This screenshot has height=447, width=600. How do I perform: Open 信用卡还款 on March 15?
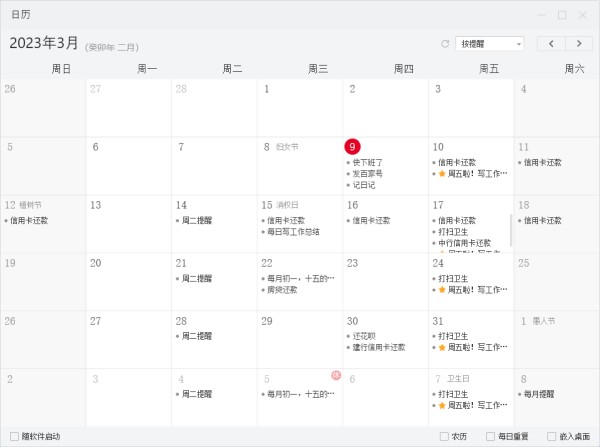(286, 220)
